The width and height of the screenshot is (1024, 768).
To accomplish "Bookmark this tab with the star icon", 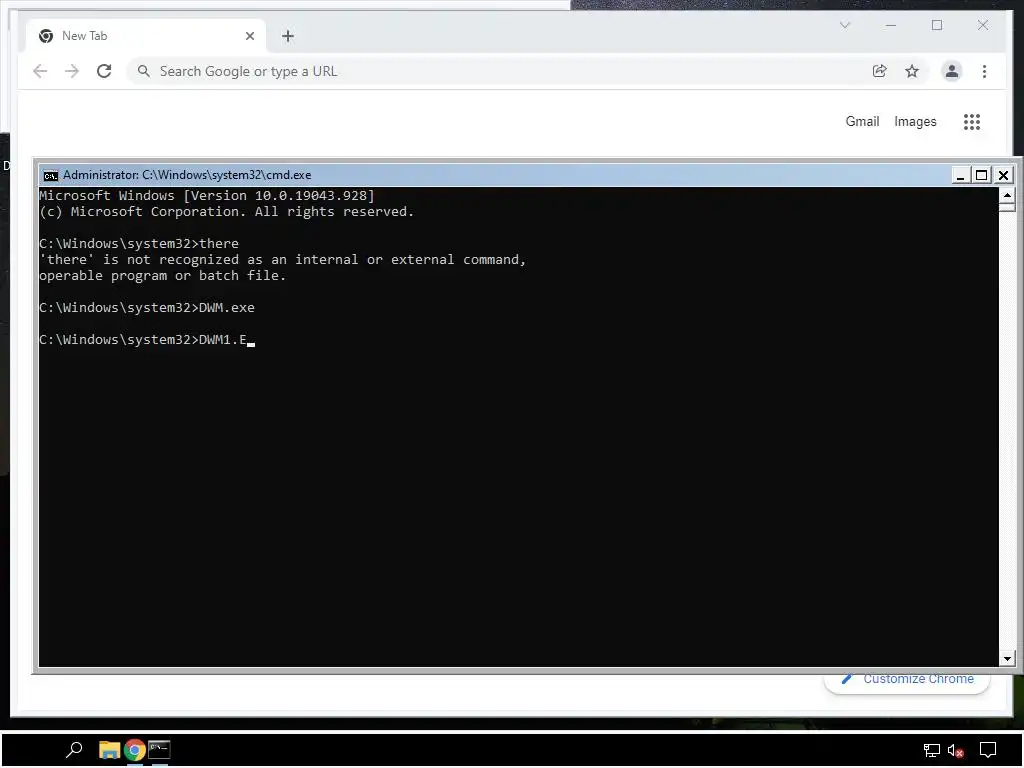I will 912,71.
